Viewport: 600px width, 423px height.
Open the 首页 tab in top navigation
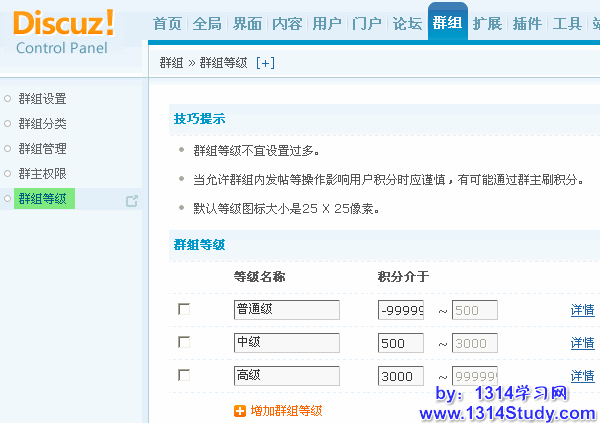[167, 23]
